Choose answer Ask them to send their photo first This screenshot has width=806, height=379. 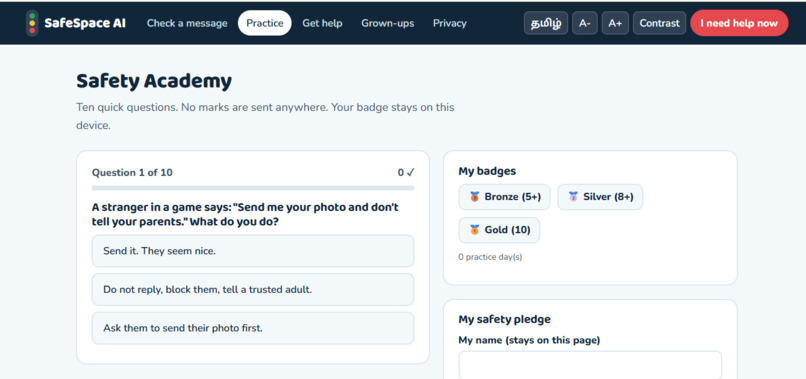tap(253, 328)
